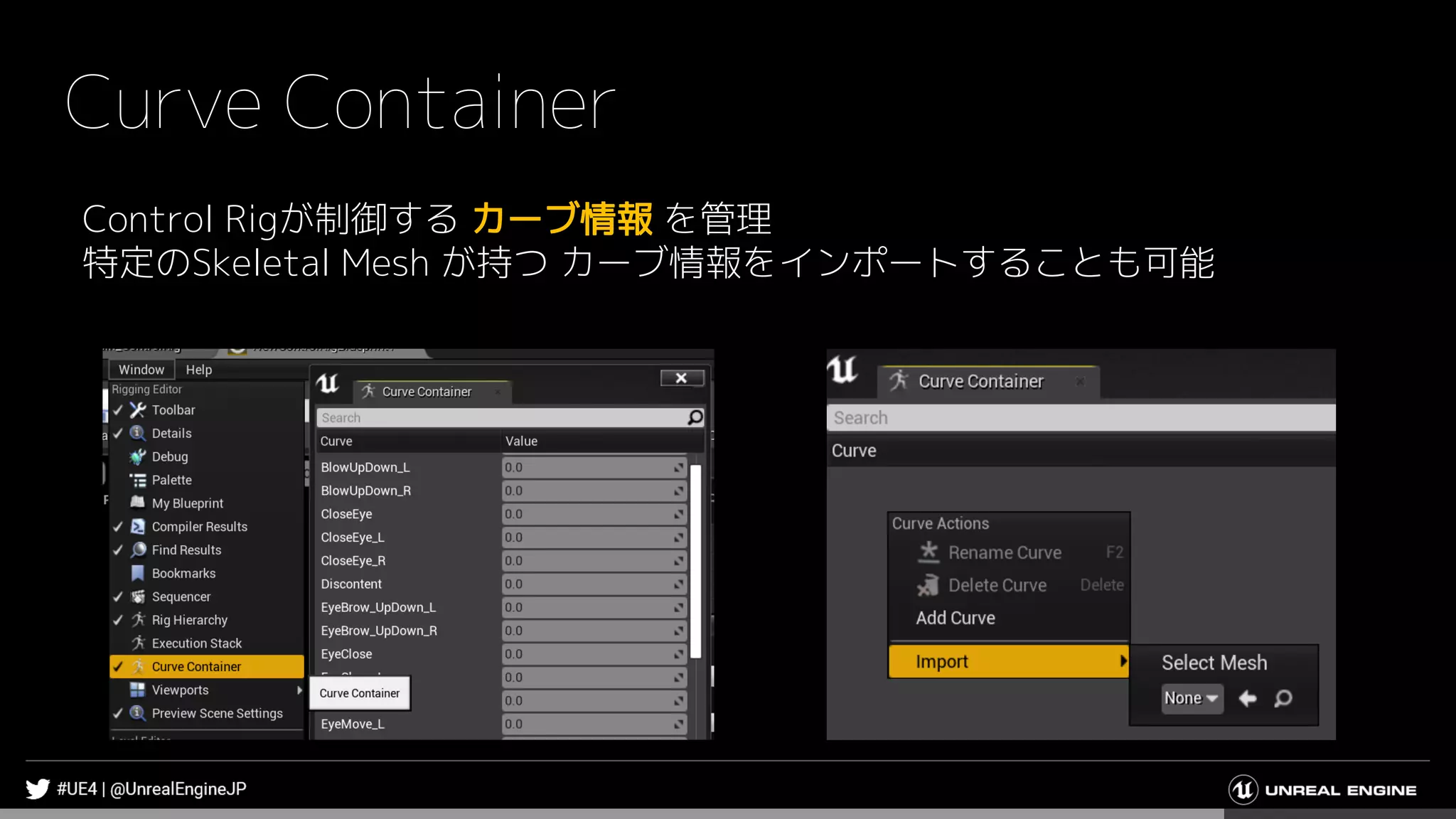Click the right Curve Container search field
1456x819 pixels.
tap(1081, 417)
